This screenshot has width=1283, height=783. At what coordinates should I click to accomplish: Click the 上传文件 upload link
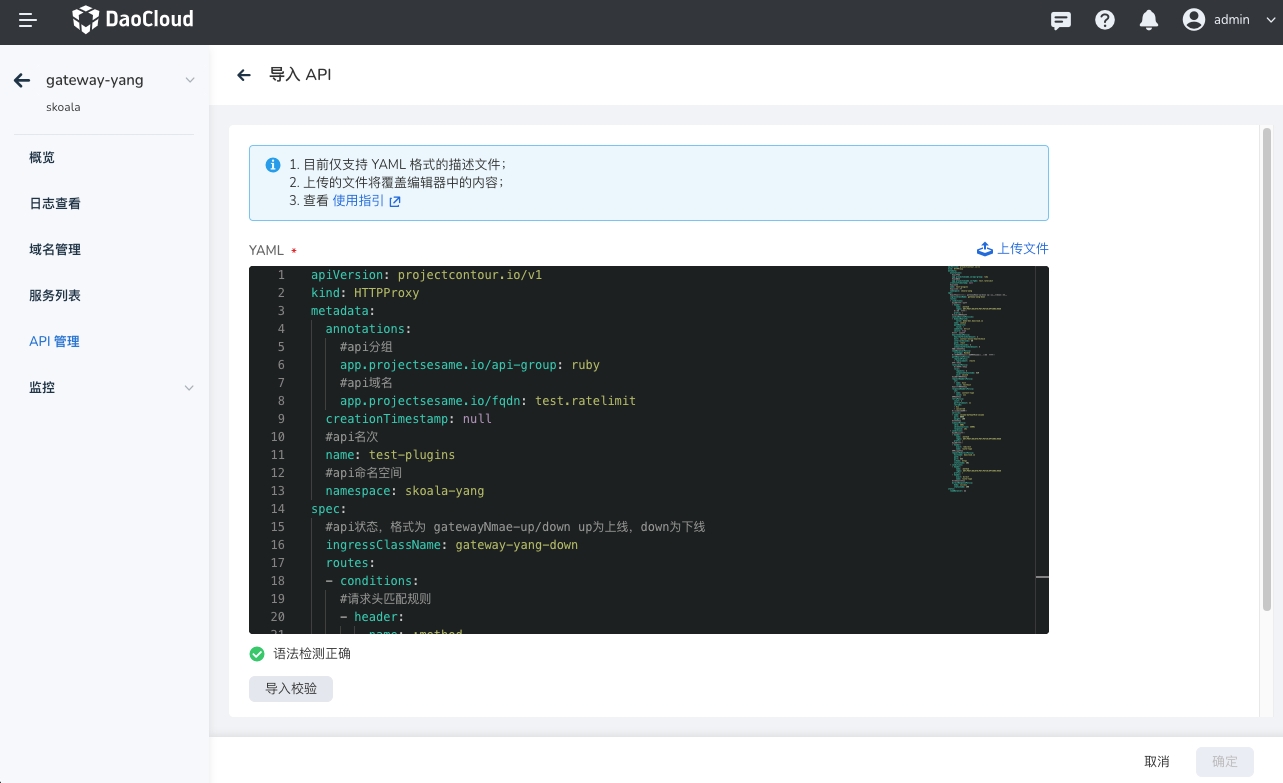[x=1012, y=249]
